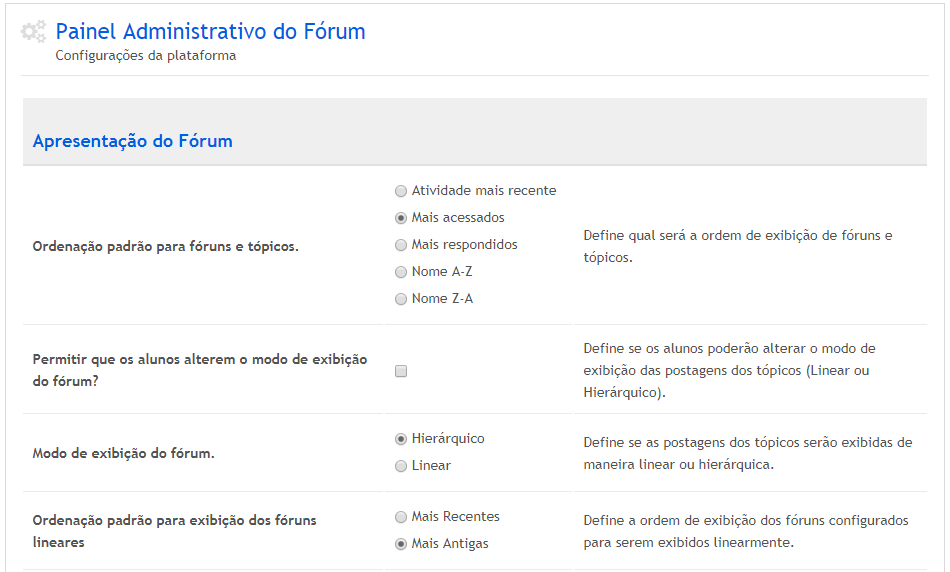950x572 pixels.
Task: Set forum display mode to 'Hierárquico'
Action: pos(401,439)
